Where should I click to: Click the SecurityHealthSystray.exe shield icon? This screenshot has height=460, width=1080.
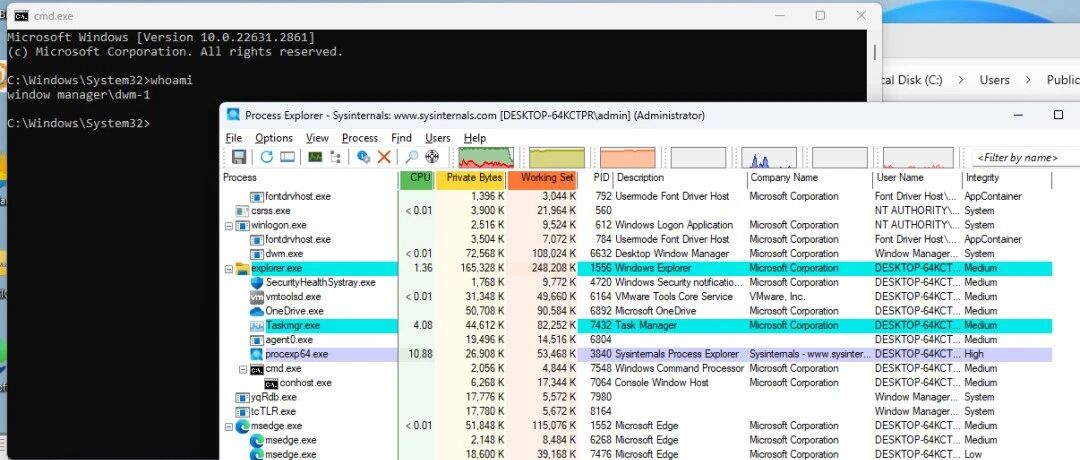[257, 282]
